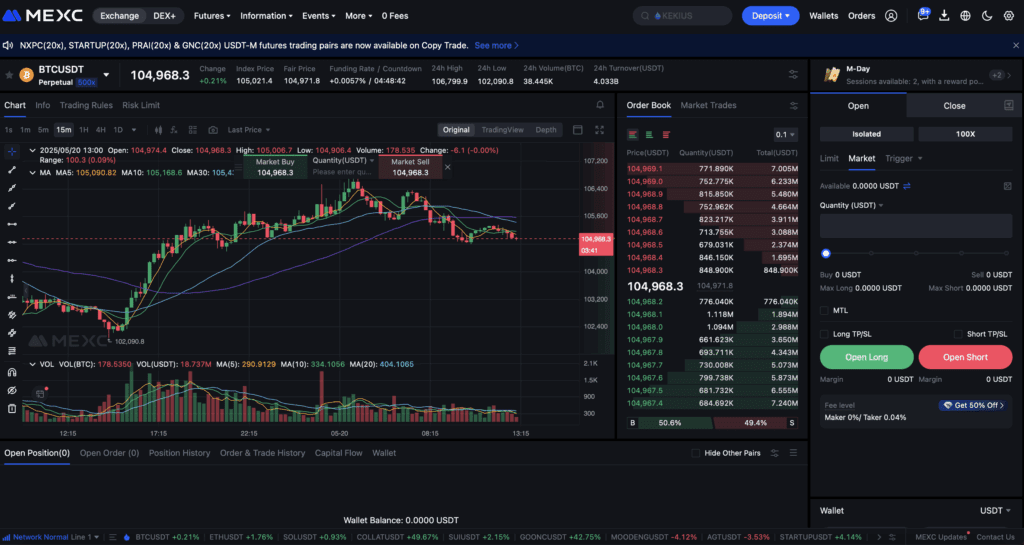Show asks-only order book view
The image size is (1024, 545).
[x=666, y=134]
